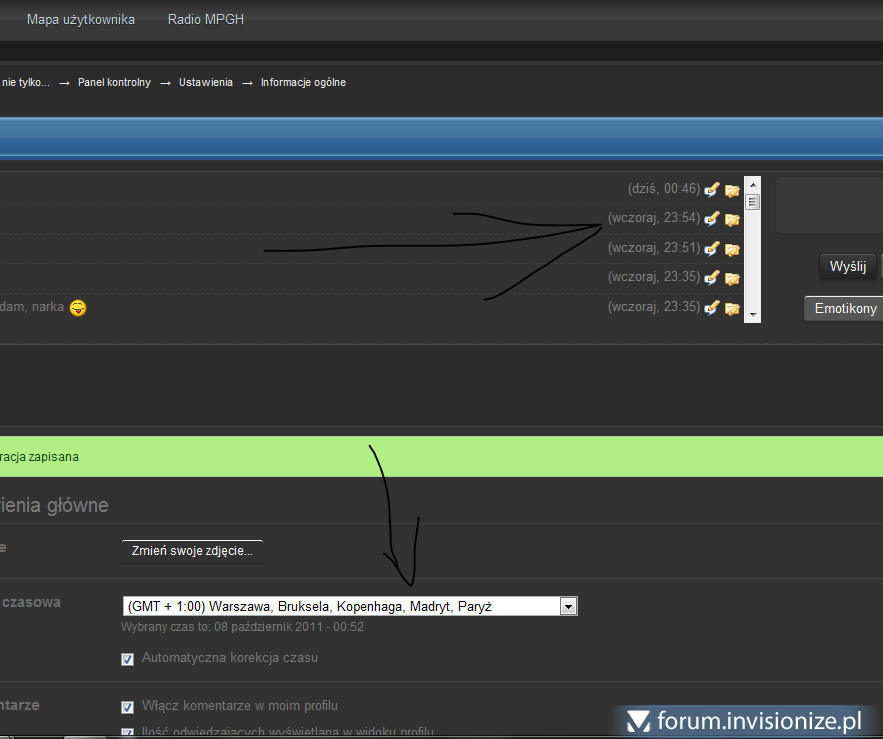883x739 pixels.
Task: Uncheck "Włącz komentarze w moim profilu"
Action: coord(127,707)
